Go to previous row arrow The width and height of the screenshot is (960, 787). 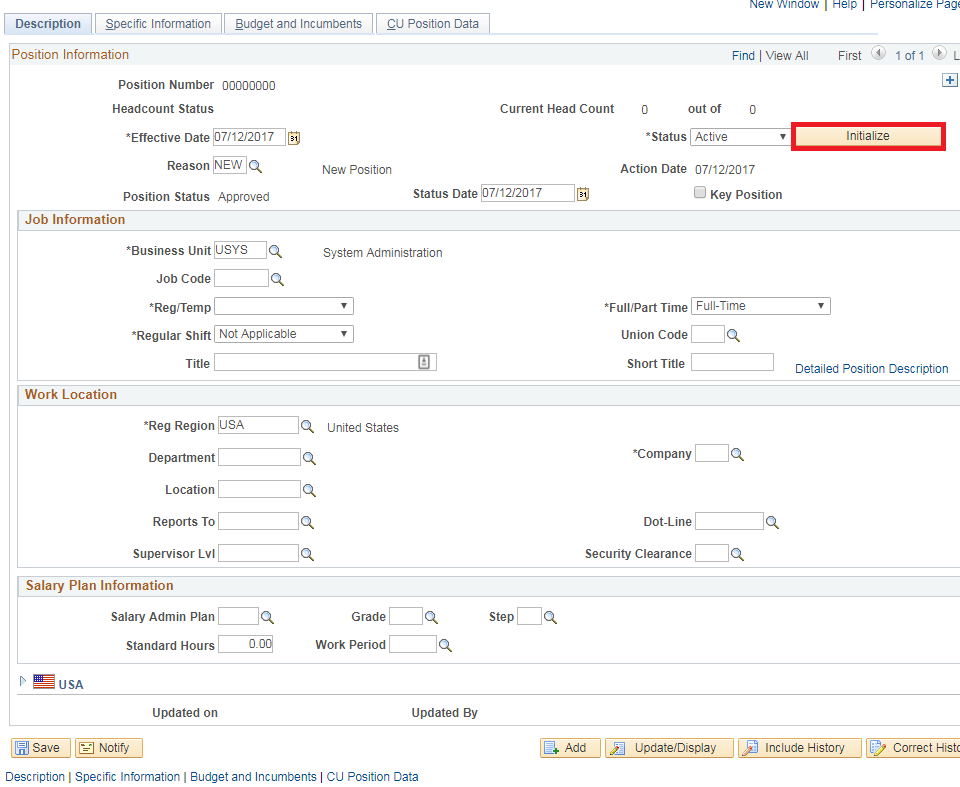pos(879,53)
